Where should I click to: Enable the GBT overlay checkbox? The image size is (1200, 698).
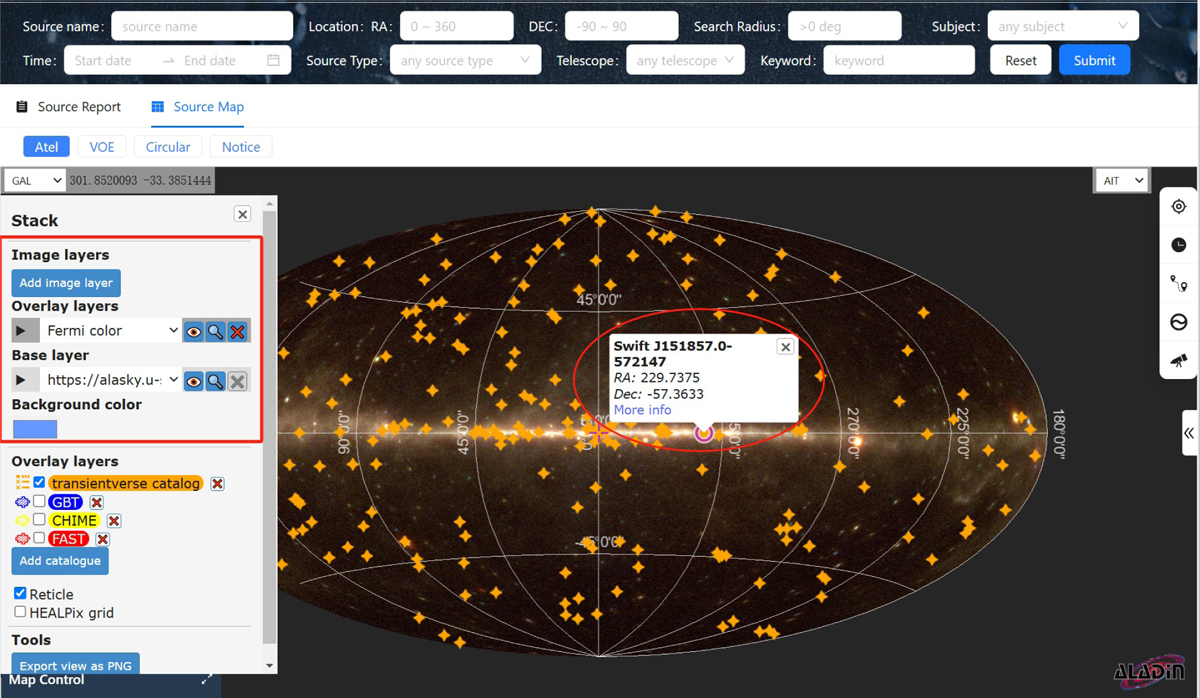[39, 502]
